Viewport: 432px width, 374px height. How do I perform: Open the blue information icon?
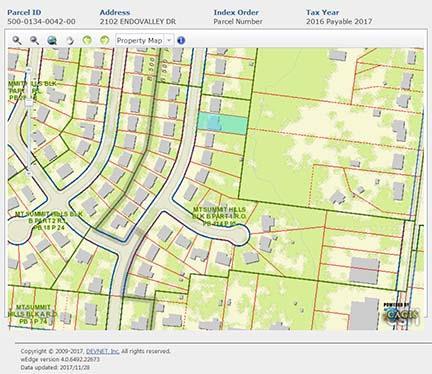tap(181, 40)
